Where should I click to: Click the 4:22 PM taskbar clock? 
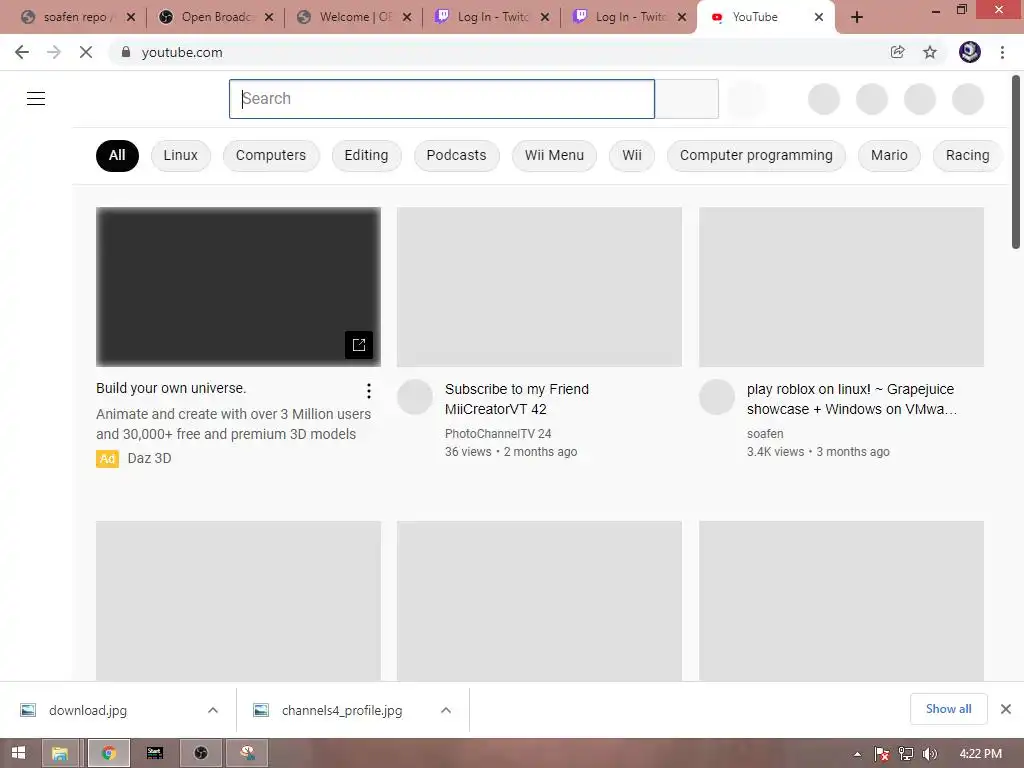coord(980,754)
